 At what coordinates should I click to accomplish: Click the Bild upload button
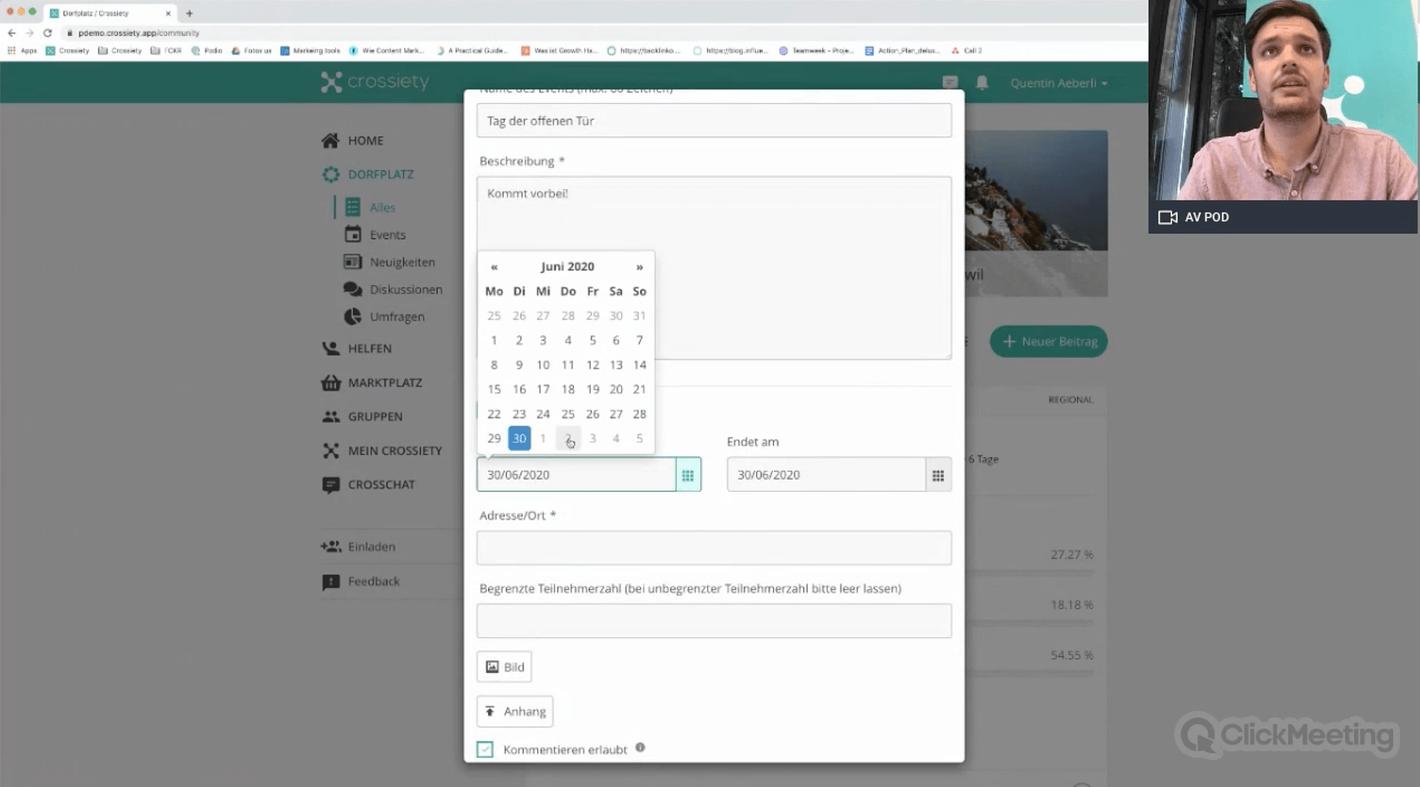tap(504, 667)
